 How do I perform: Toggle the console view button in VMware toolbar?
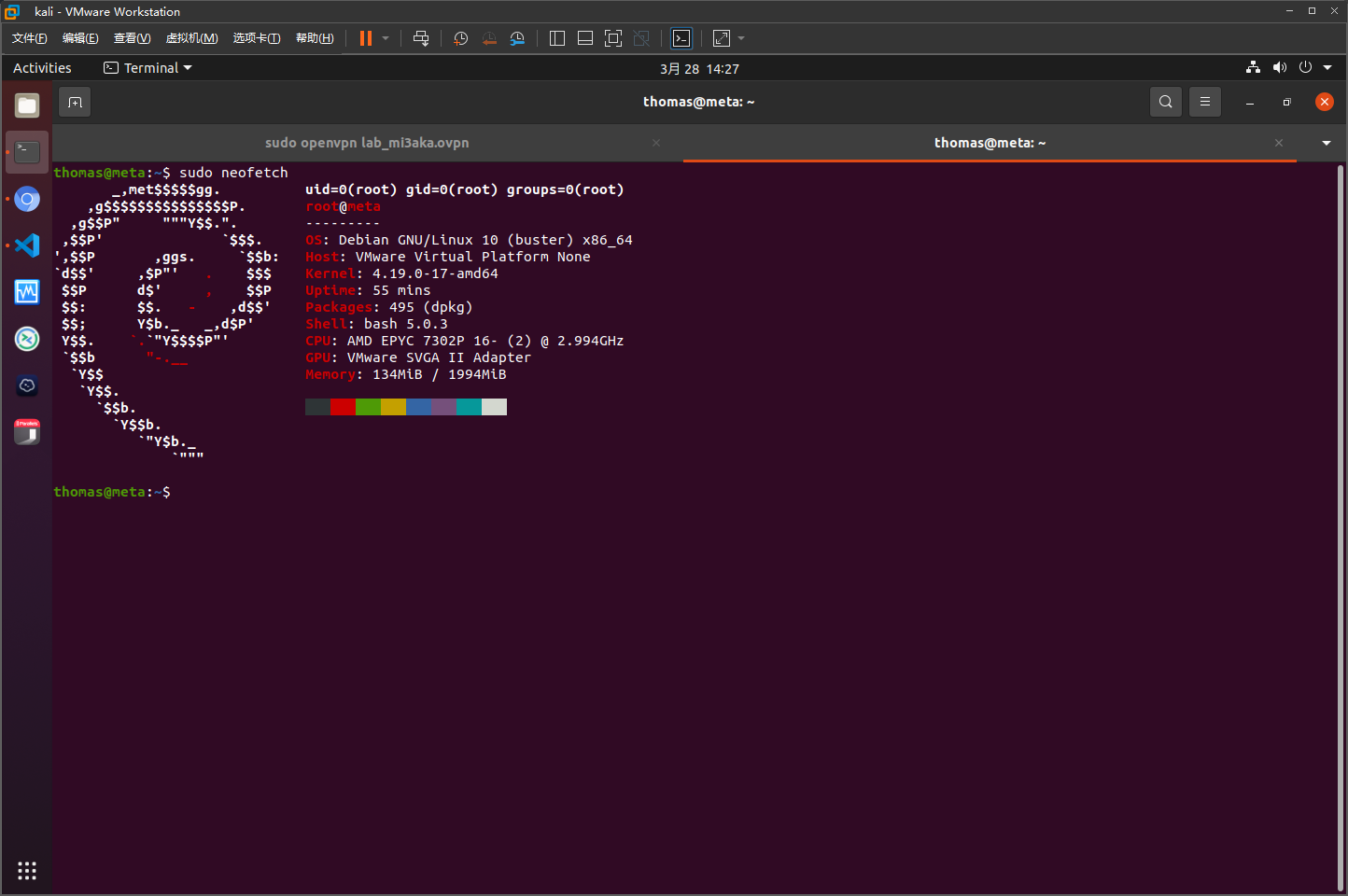click(x=681, y=38)
